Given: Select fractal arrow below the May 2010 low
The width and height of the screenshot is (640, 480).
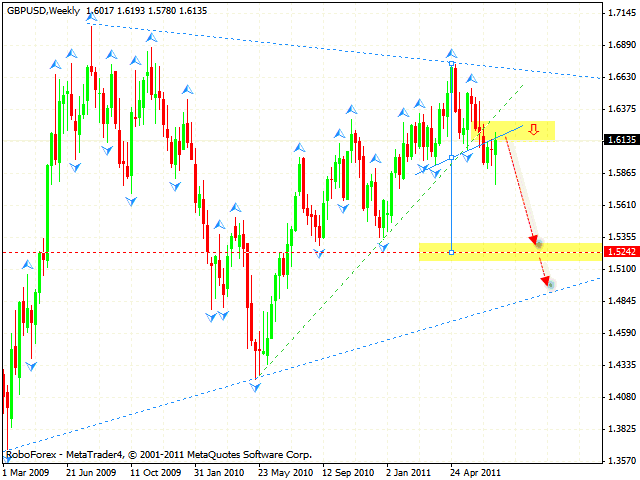Looking at the screenshot, I should click(255, 387).
